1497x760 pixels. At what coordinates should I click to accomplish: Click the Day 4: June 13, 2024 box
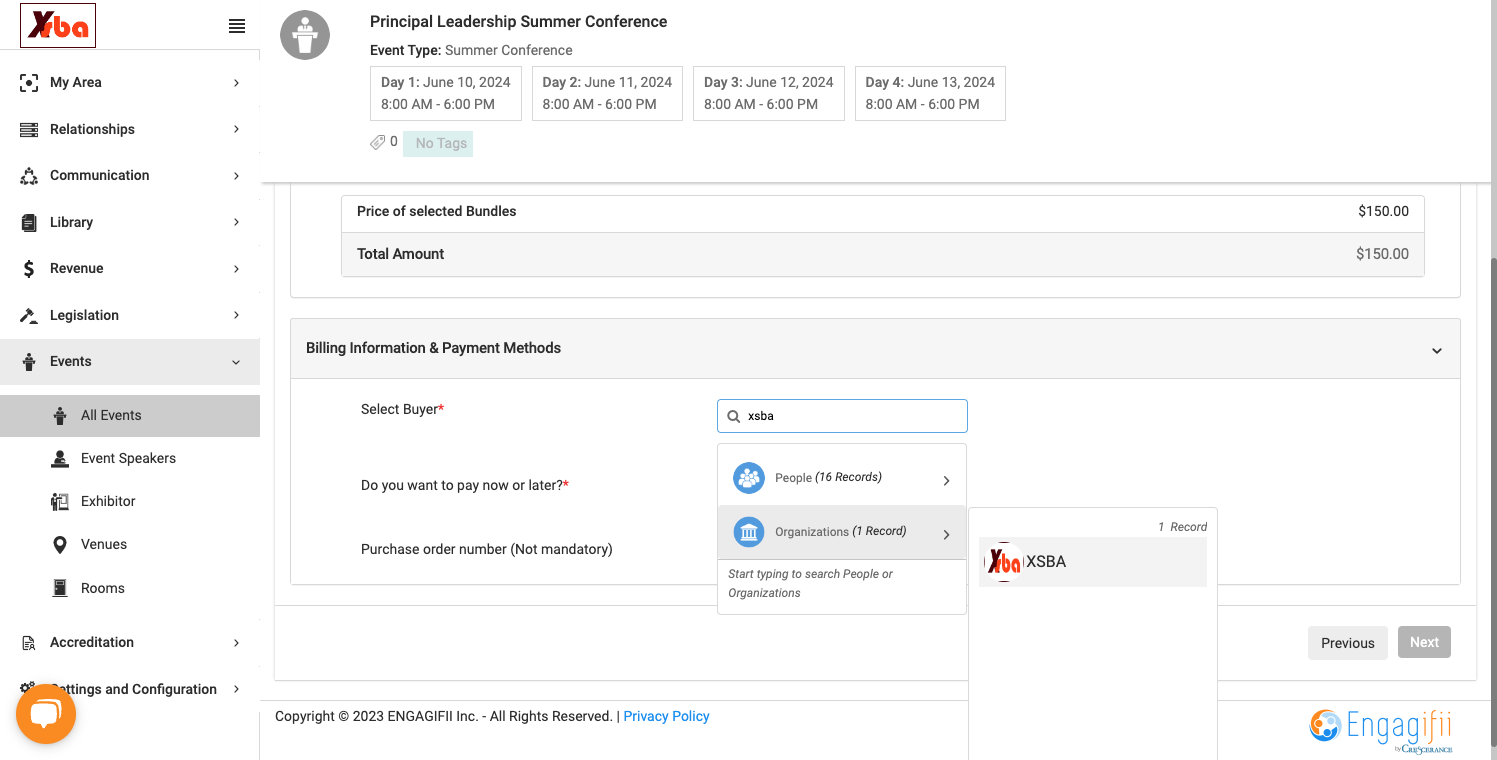930,94
